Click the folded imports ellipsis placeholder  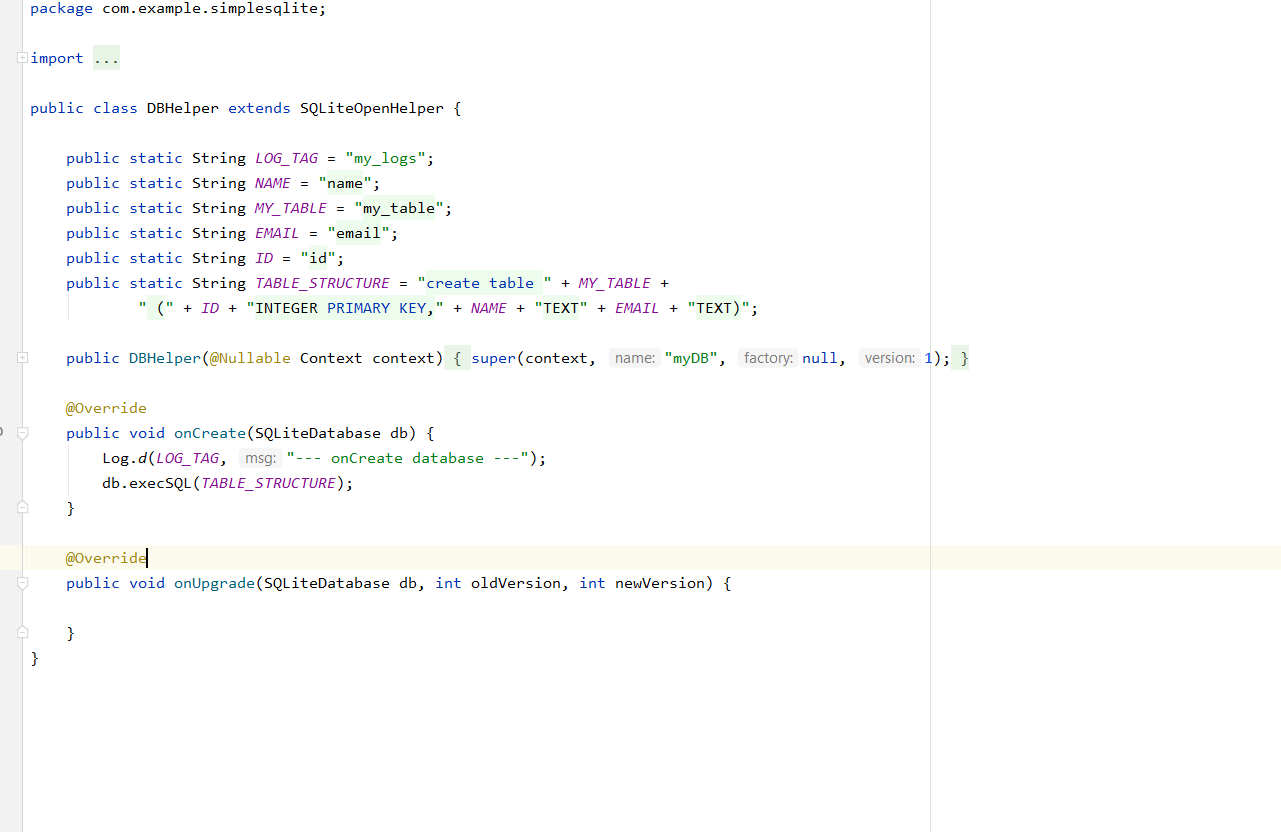[106, 58]
